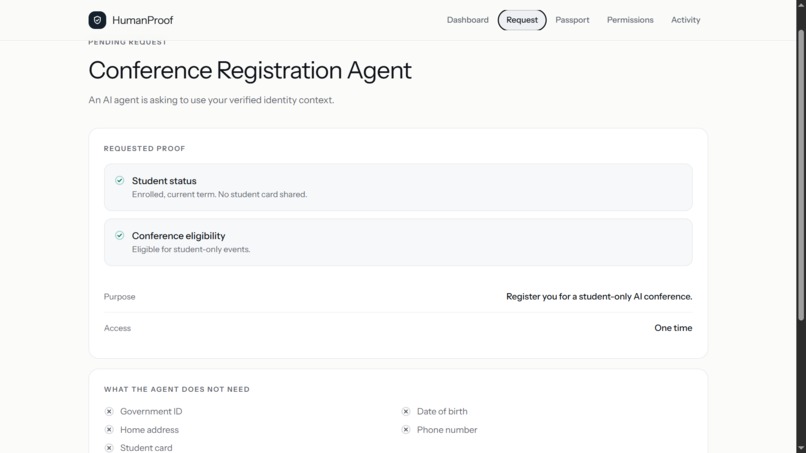The image size is (806, 453).
Task: Click the Conference eligibility check icon
Action: (119, 235)
